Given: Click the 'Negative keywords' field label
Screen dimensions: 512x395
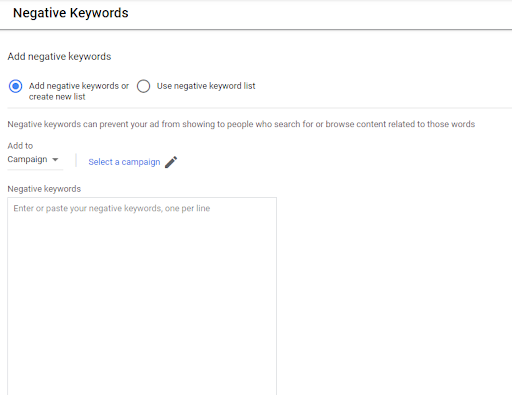Looking at the screenshot, I should click(44, 189).
